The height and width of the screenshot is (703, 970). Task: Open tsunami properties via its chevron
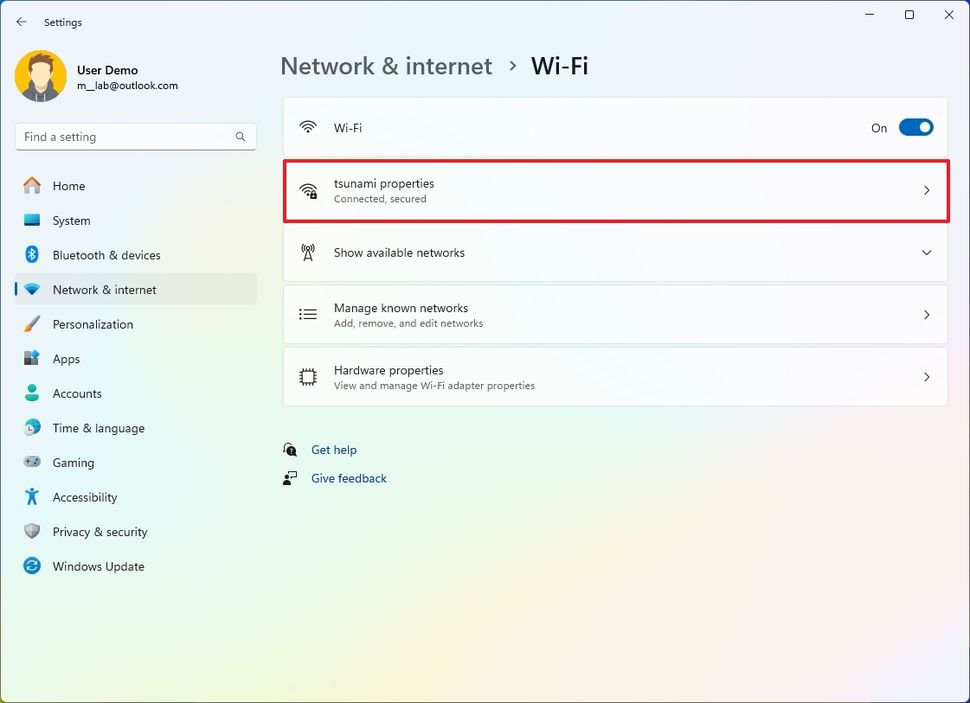tap(928, 190)
